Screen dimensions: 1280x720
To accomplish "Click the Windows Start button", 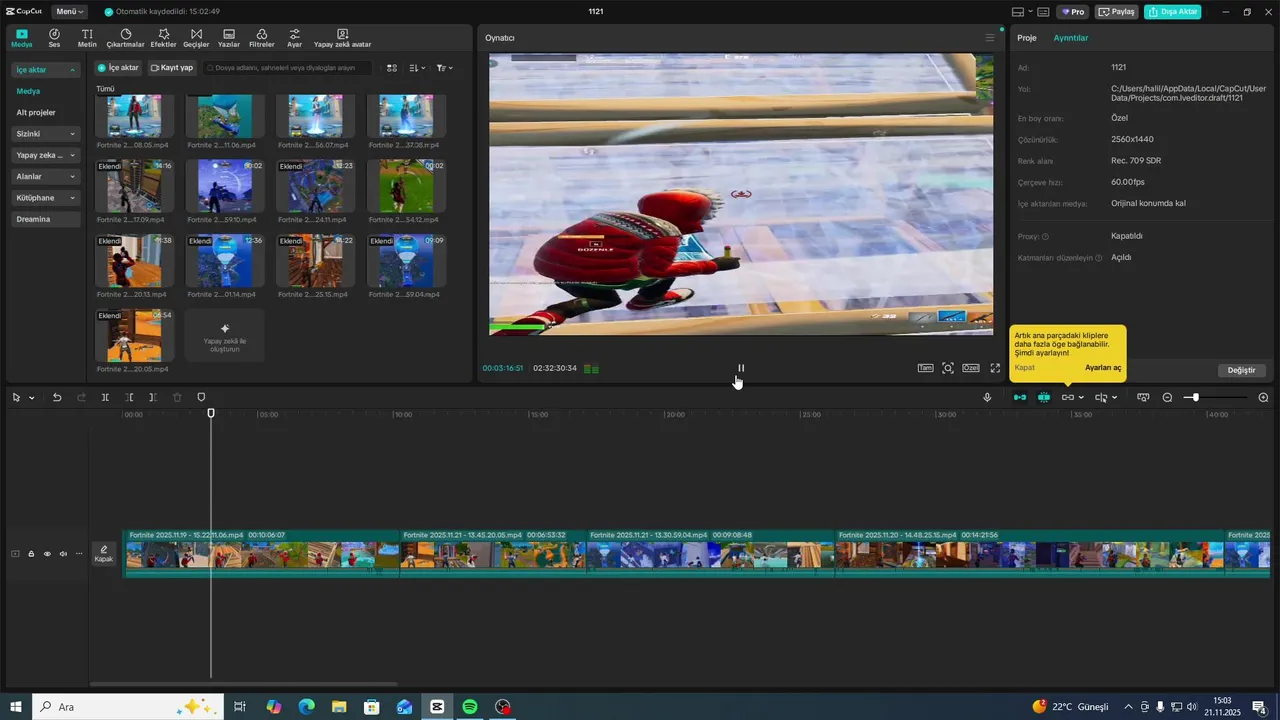I will [16, 707].
